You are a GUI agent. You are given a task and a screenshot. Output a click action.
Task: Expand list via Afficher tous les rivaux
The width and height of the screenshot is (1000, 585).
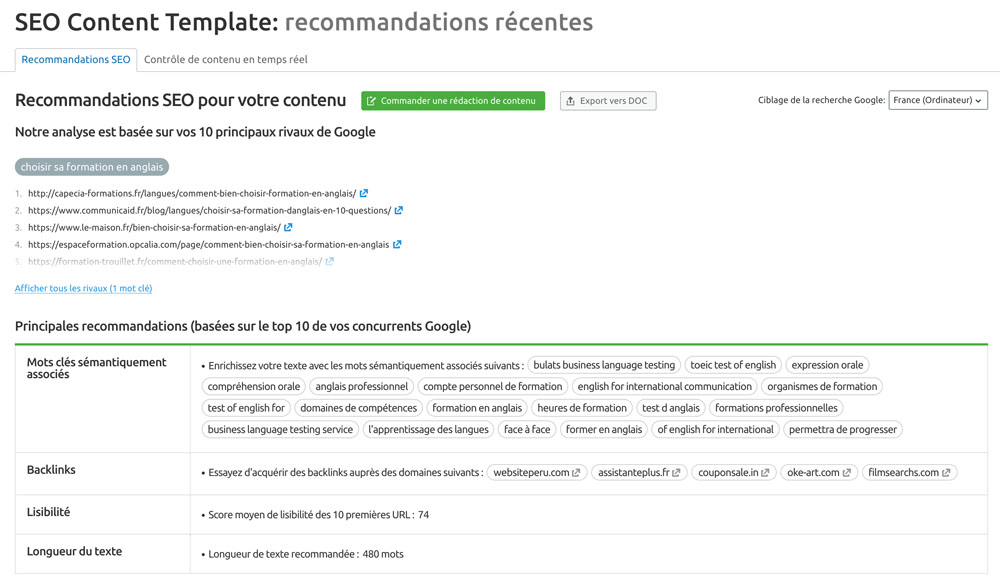click(84, 288)
